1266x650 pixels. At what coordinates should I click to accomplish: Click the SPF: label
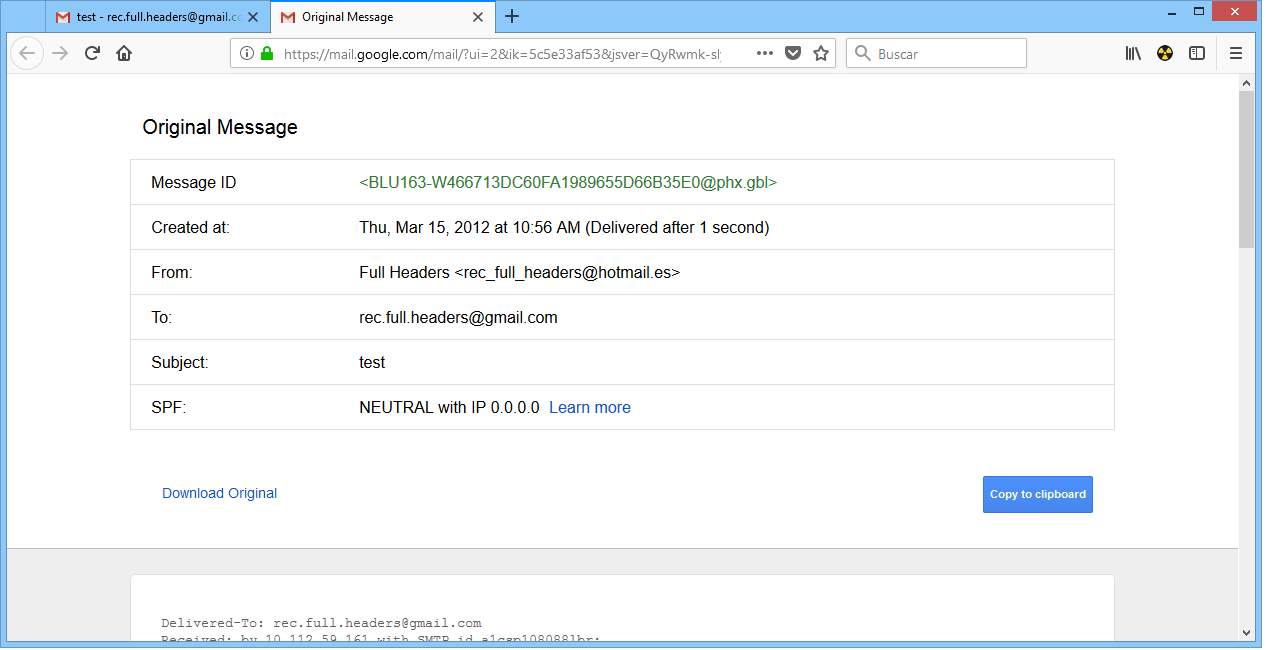169,407
